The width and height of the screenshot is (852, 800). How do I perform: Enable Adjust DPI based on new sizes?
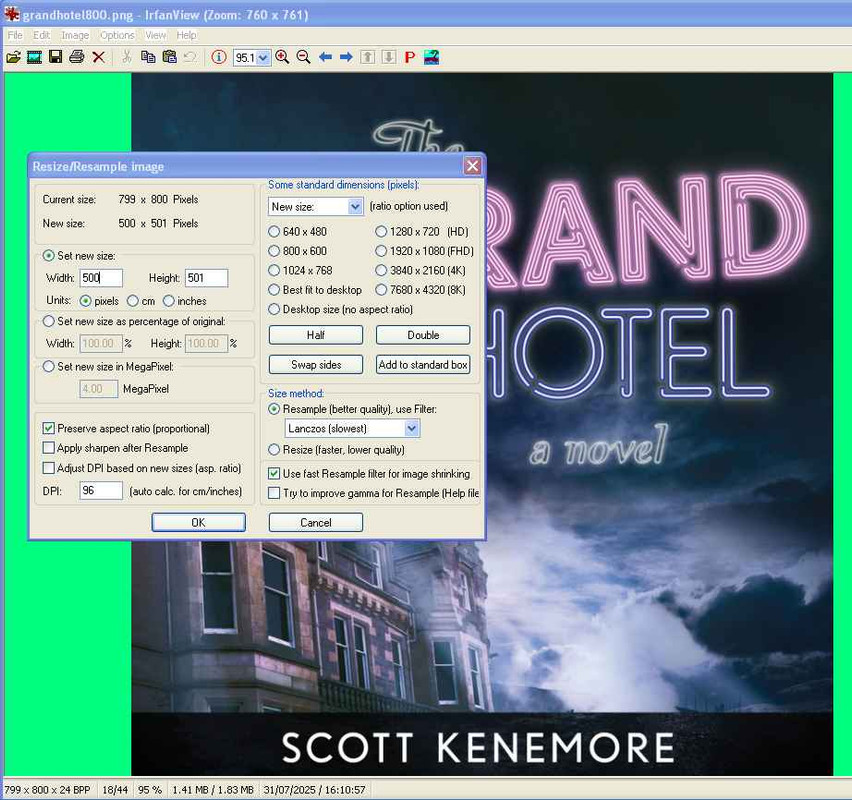(48, 468)
